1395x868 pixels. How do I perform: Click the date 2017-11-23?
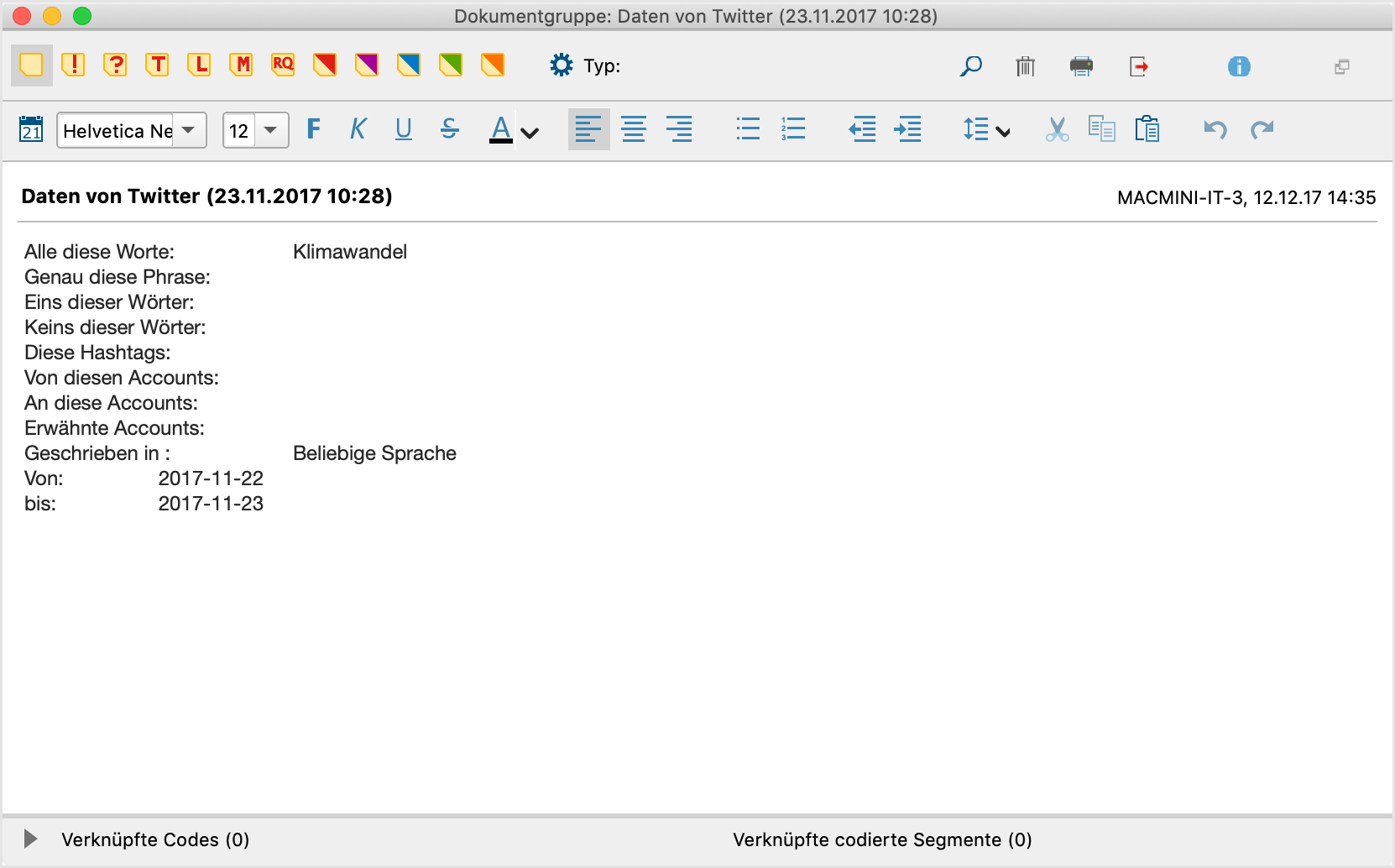[211, 504]
